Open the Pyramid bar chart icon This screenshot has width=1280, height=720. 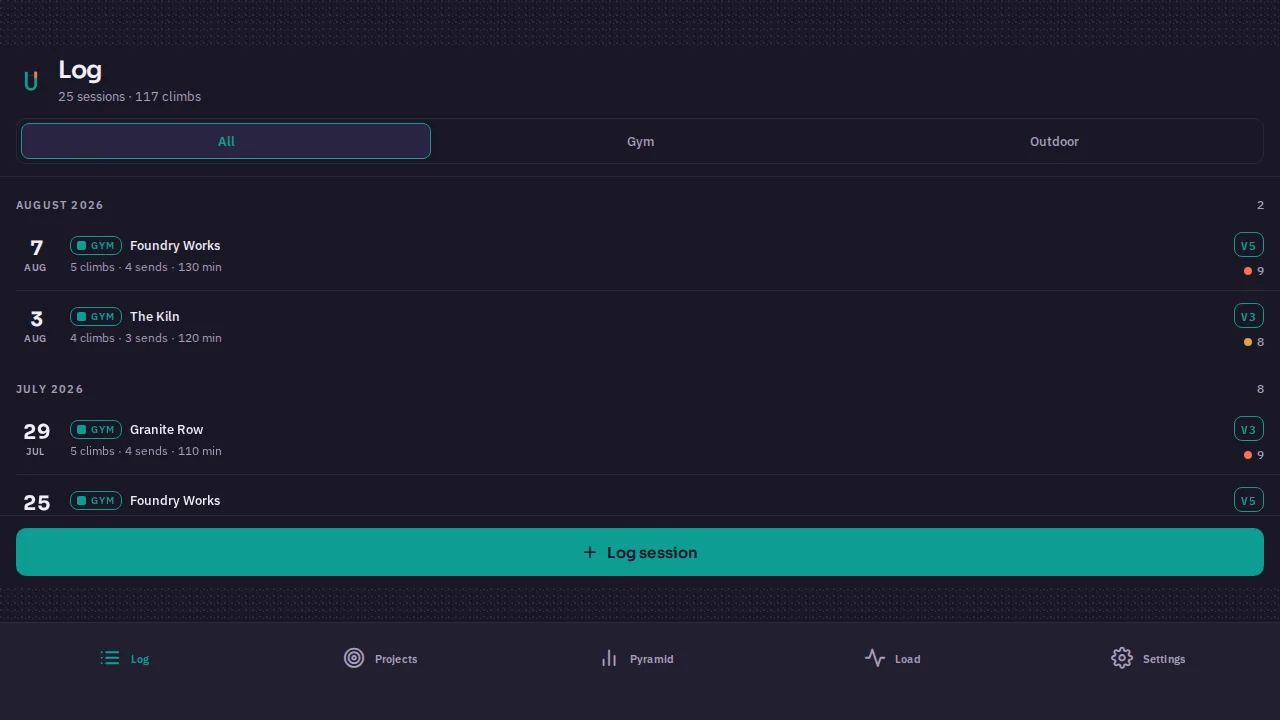coord(609,658)
